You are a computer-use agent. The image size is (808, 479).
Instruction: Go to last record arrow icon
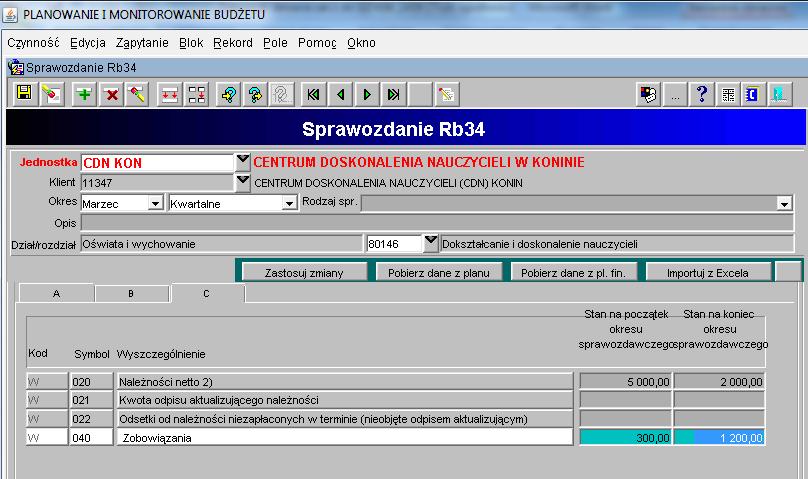[x=394, y=94]
